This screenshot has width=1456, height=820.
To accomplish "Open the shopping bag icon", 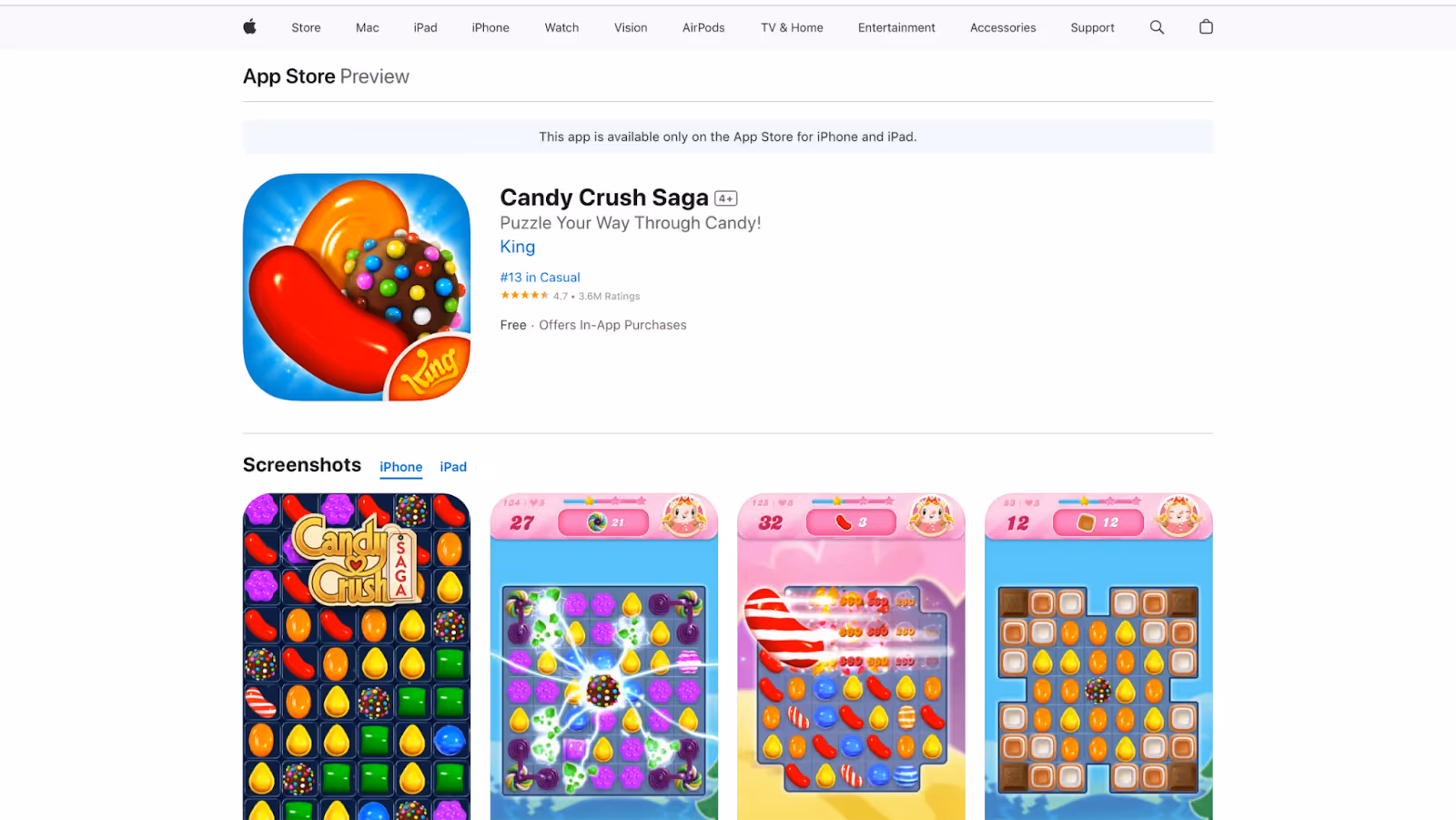I will (1206, 27).
